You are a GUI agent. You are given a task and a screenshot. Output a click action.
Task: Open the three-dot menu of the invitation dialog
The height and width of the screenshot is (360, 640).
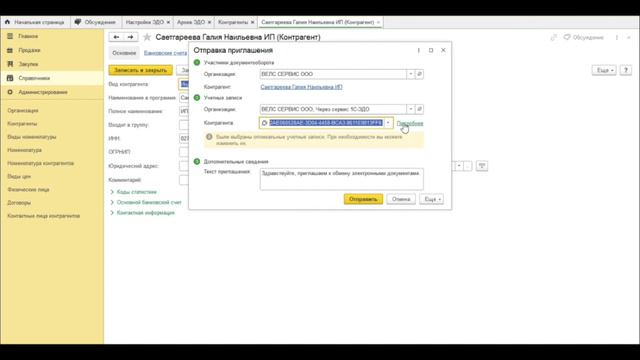[418, 50]
